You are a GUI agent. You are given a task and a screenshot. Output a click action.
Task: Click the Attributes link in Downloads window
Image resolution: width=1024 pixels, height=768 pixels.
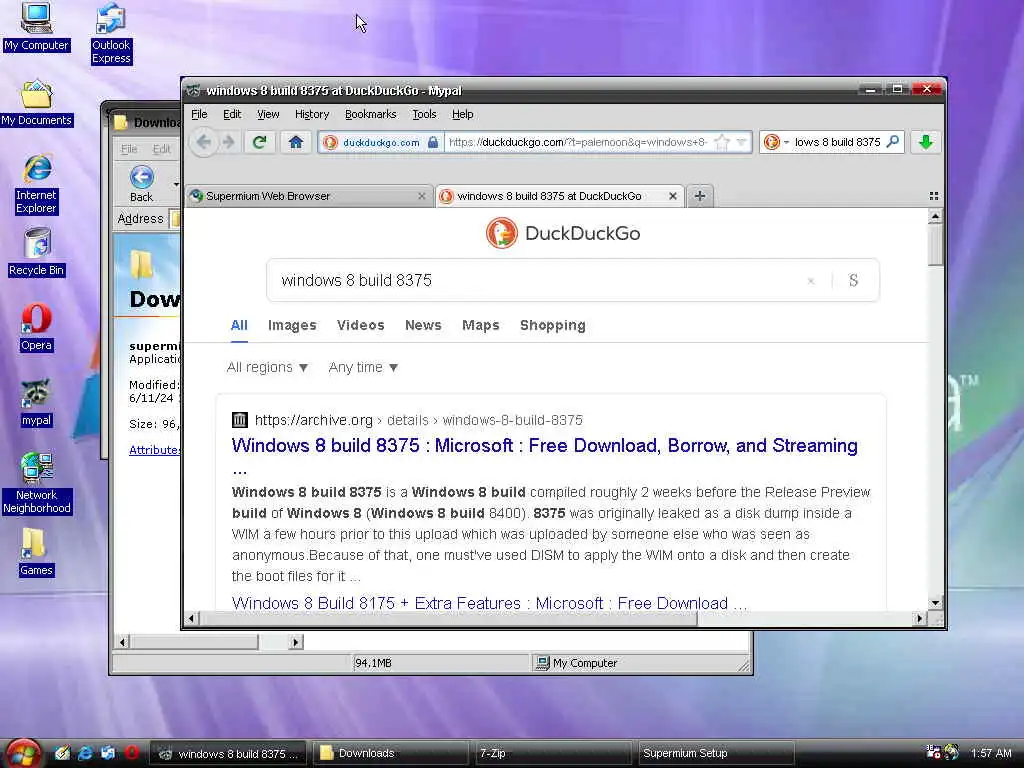(155, 450)
